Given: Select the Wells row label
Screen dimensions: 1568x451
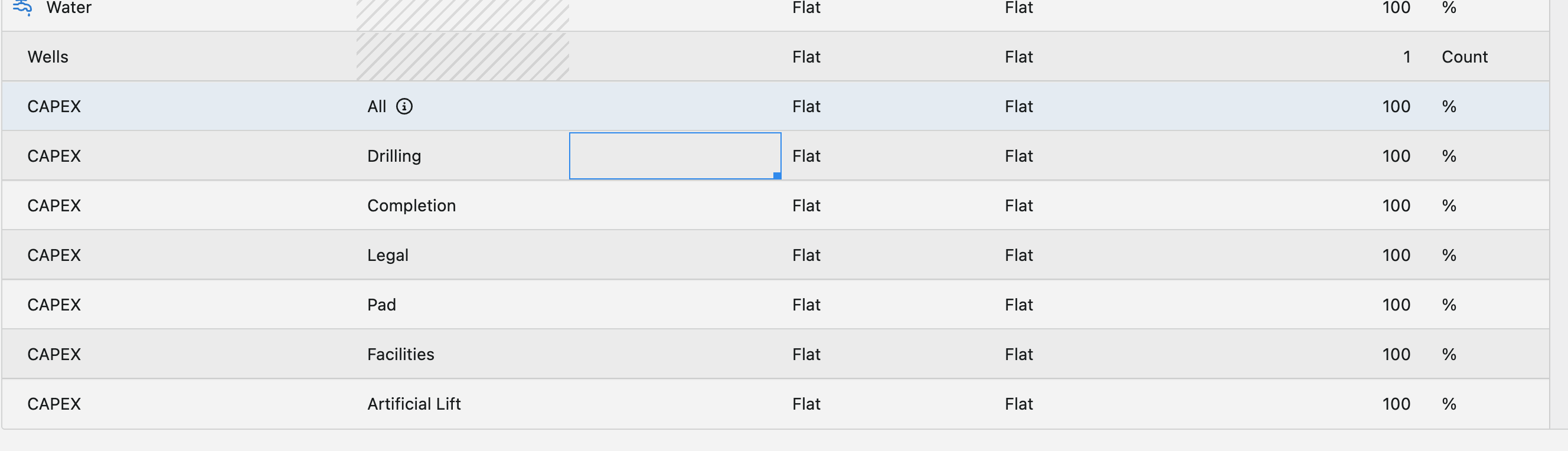Looking at the screenshot, I should coord(48,57).
